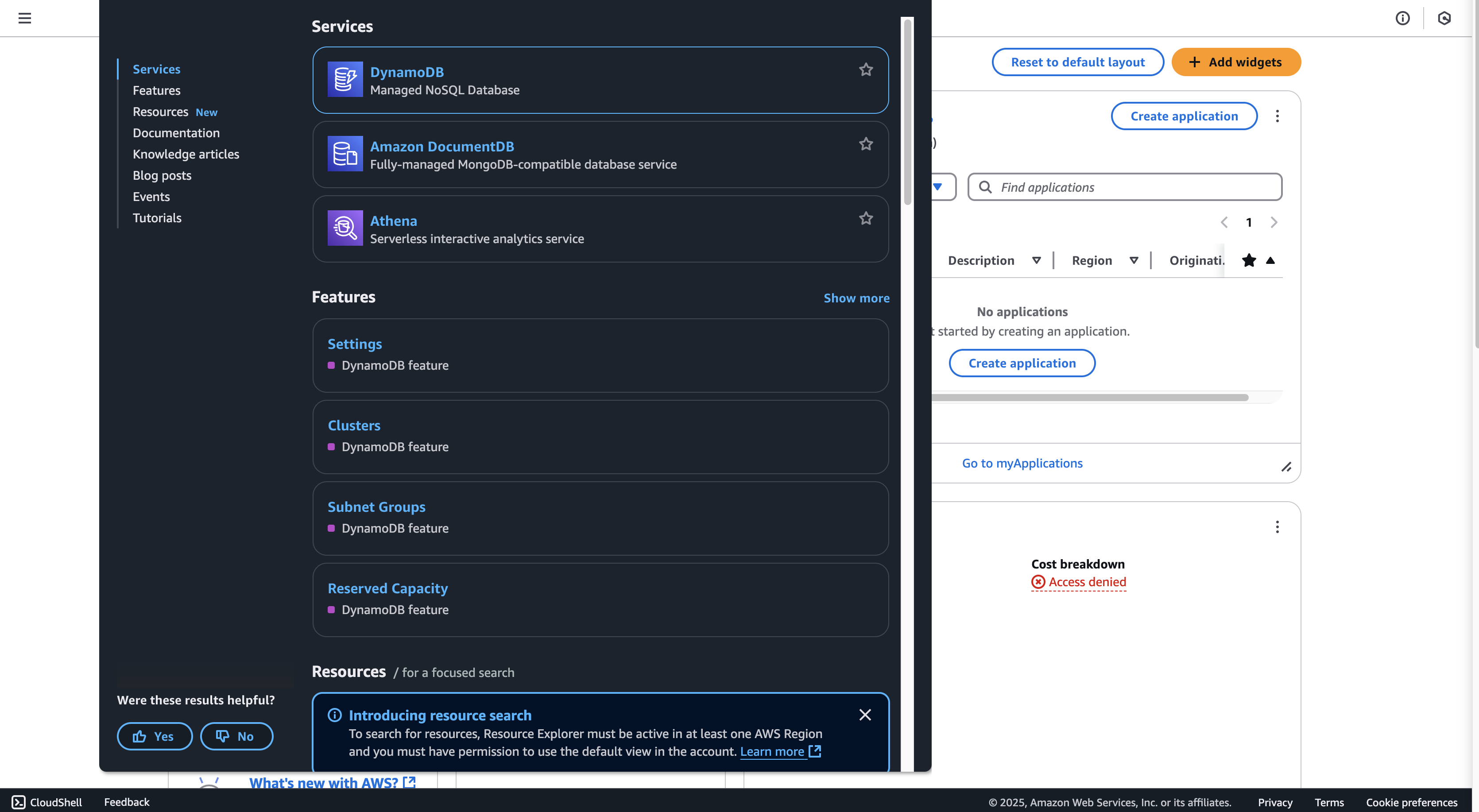Screen dimensions: 1479x812
Task: Click the Access denied error status
Action: pos(1078,582)
